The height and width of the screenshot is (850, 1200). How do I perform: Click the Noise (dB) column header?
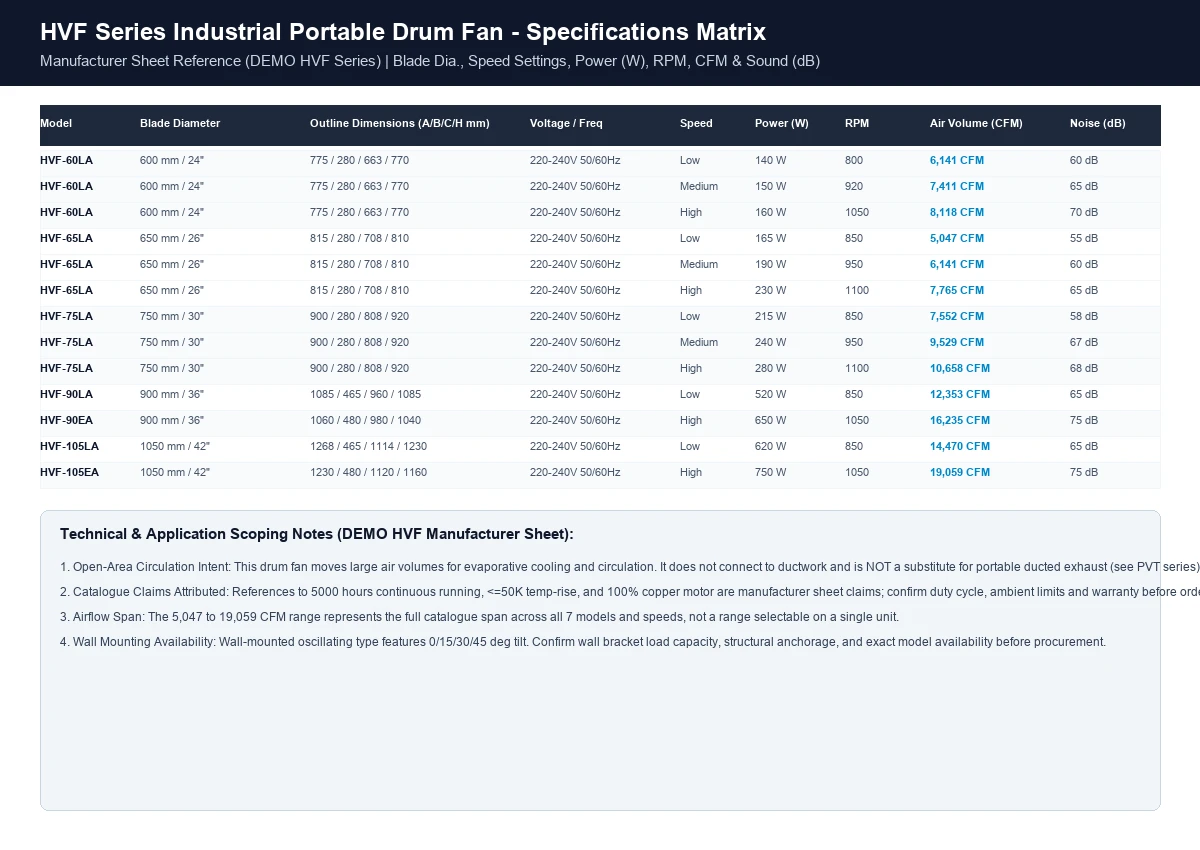(1097, 124)
